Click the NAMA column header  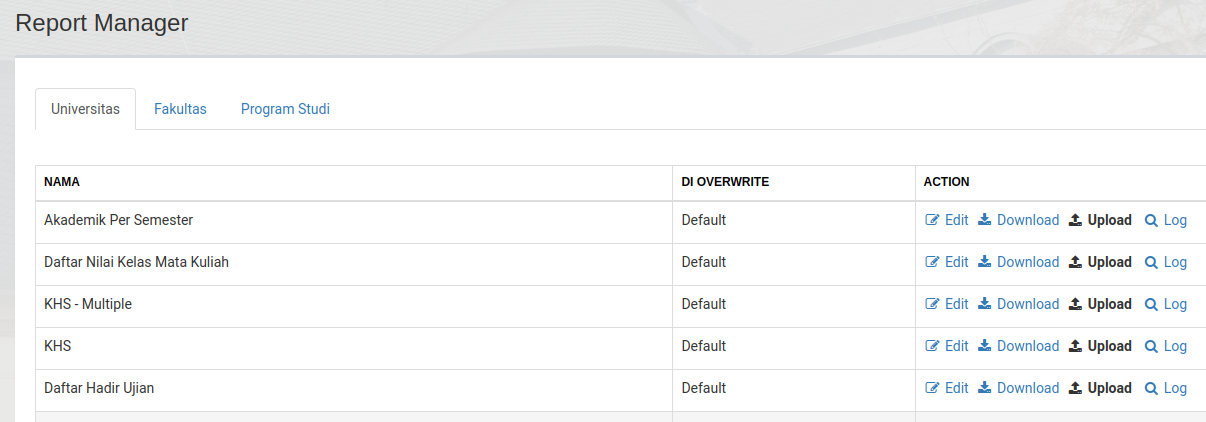62,182
